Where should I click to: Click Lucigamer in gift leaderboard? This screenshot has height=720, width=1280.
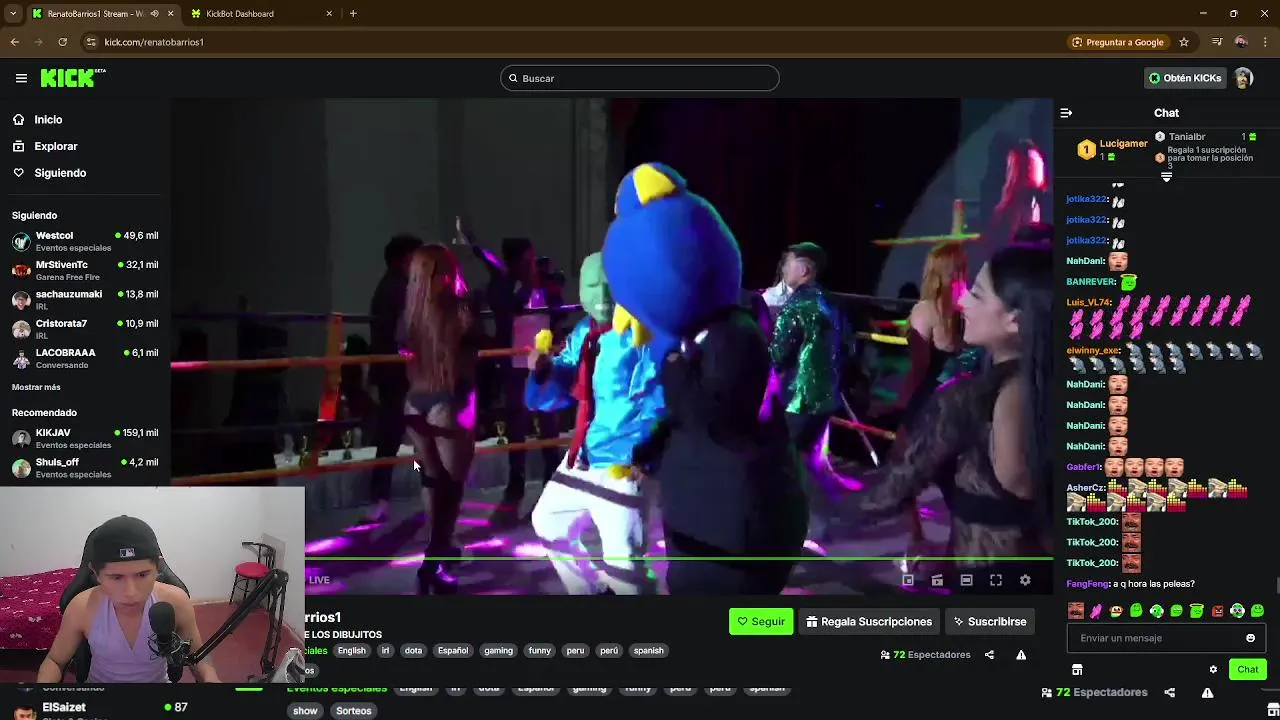1123,144
